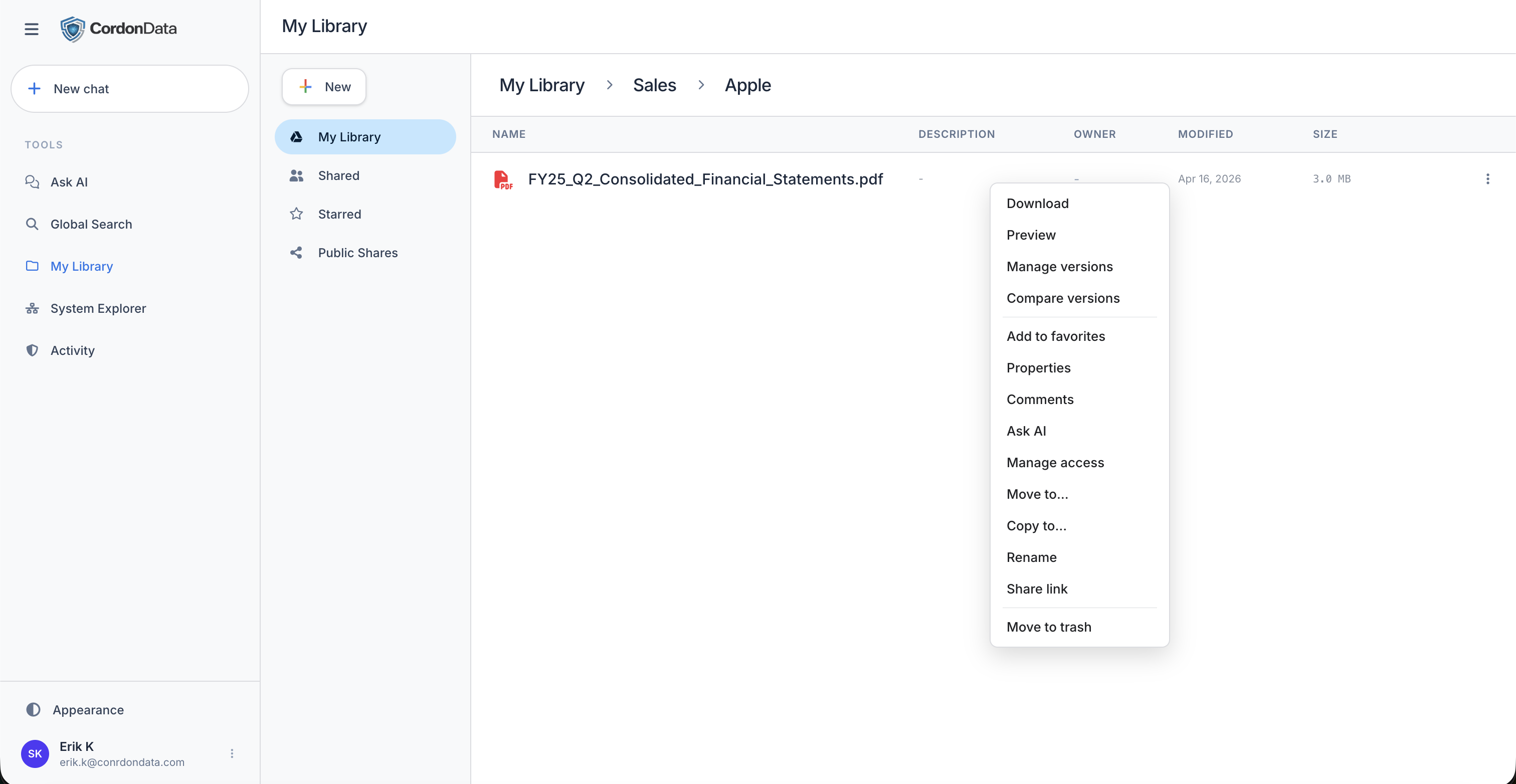Click the CordonData shield logo
This screenshot has width=1516, height=784.
(72, 29)
